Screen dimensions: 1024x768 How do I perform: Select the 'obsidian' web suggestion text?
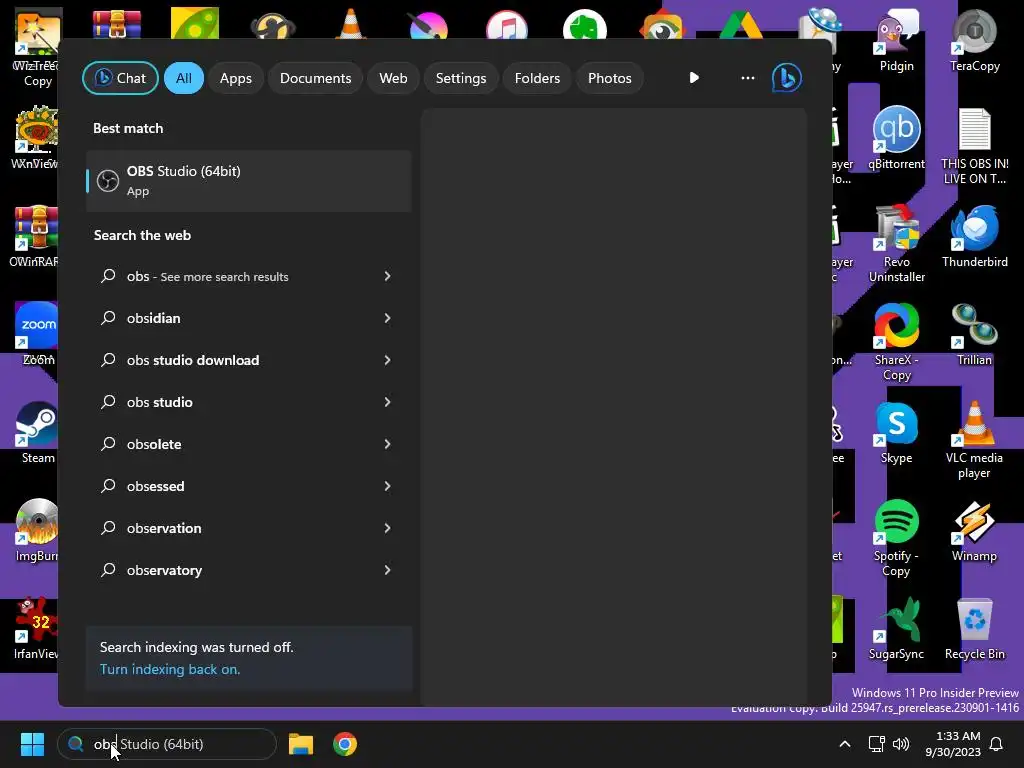[x=153, y=318]
